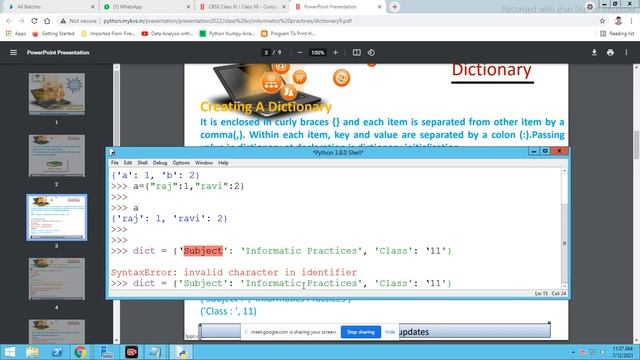Print the PDF document
640x360 pixels.
pos(610,53)
